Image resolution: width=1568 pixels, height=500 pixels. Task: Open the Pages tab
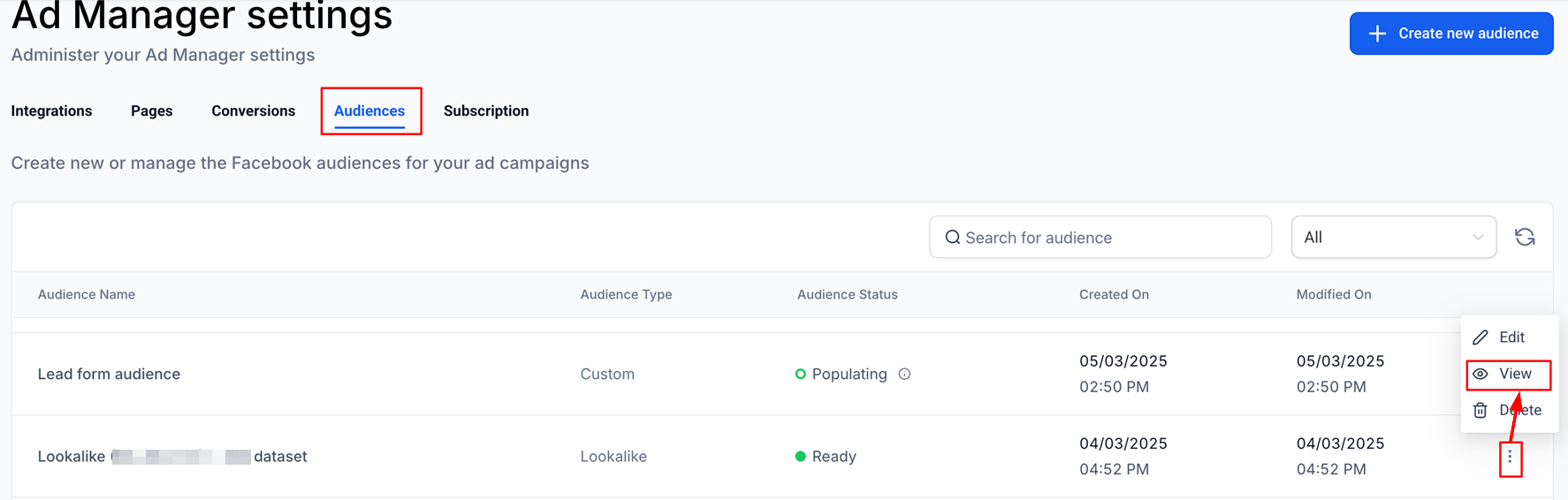(x=151, y=110)
